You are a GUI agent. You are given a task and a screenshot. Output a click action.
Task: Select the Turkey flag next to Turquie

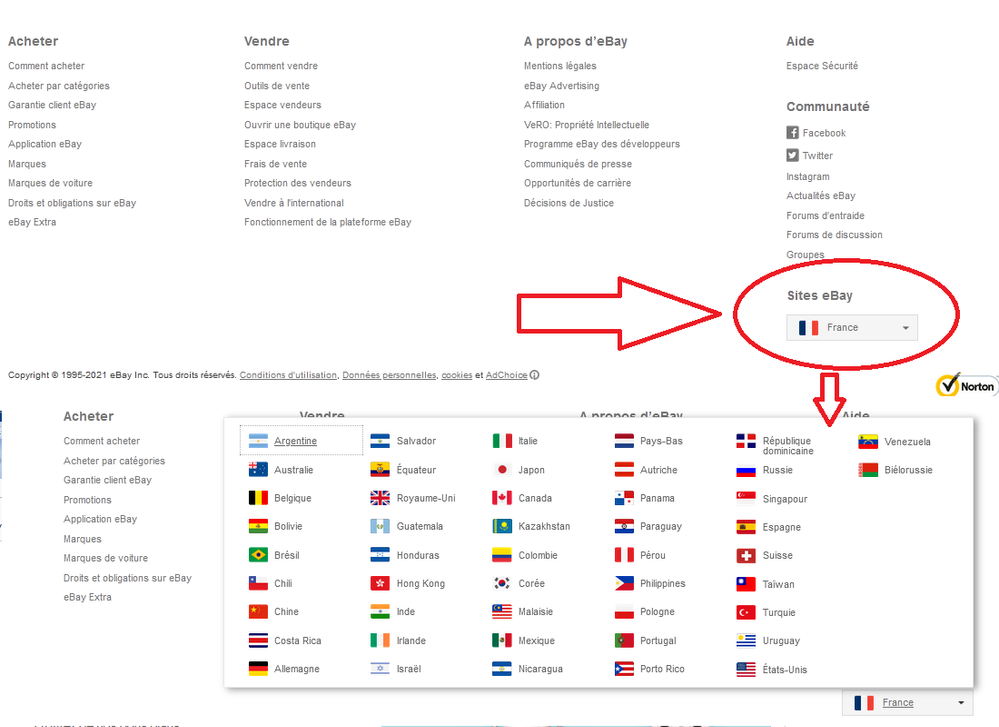746,612
